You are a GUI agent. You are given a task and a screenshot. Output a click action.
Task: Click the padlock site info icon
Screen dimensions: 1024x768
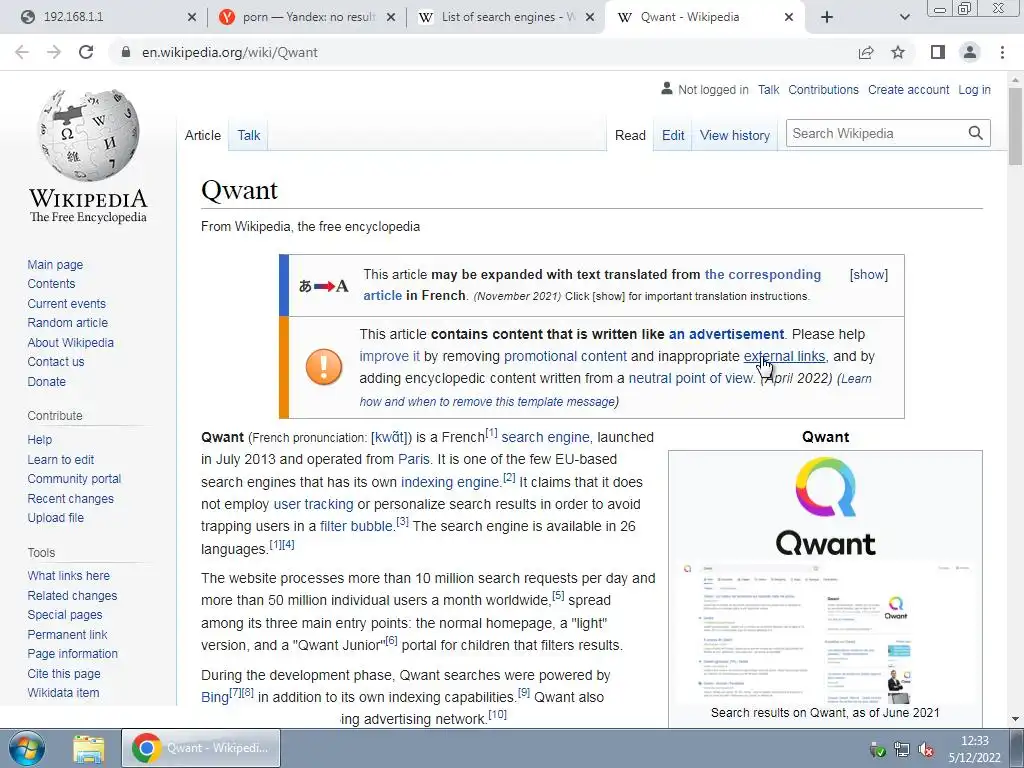(x=126, y=52)
